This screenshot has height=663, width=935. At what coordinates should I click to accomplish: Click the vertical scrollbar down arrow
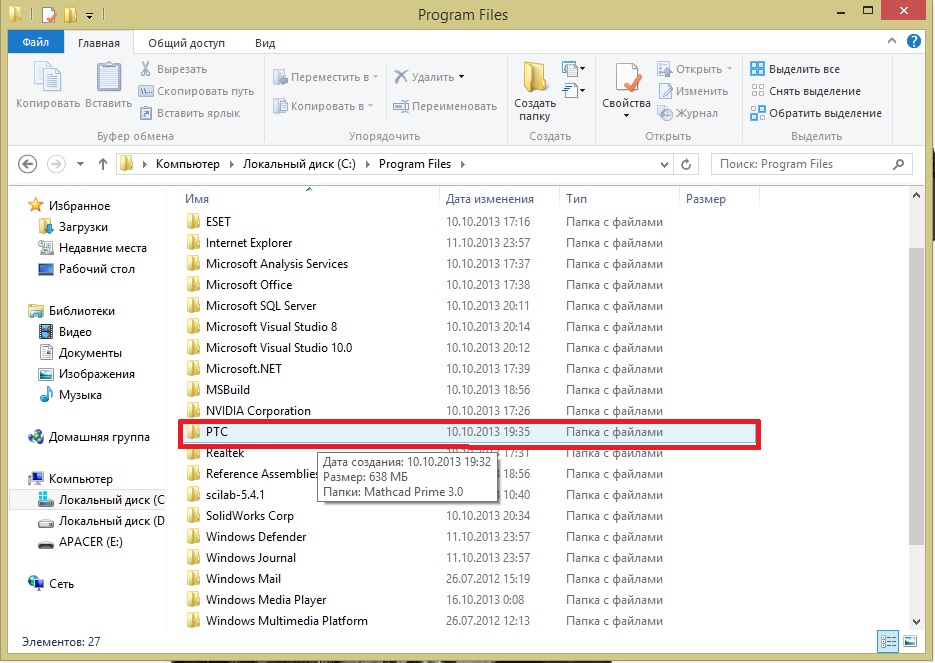(917, 621)
